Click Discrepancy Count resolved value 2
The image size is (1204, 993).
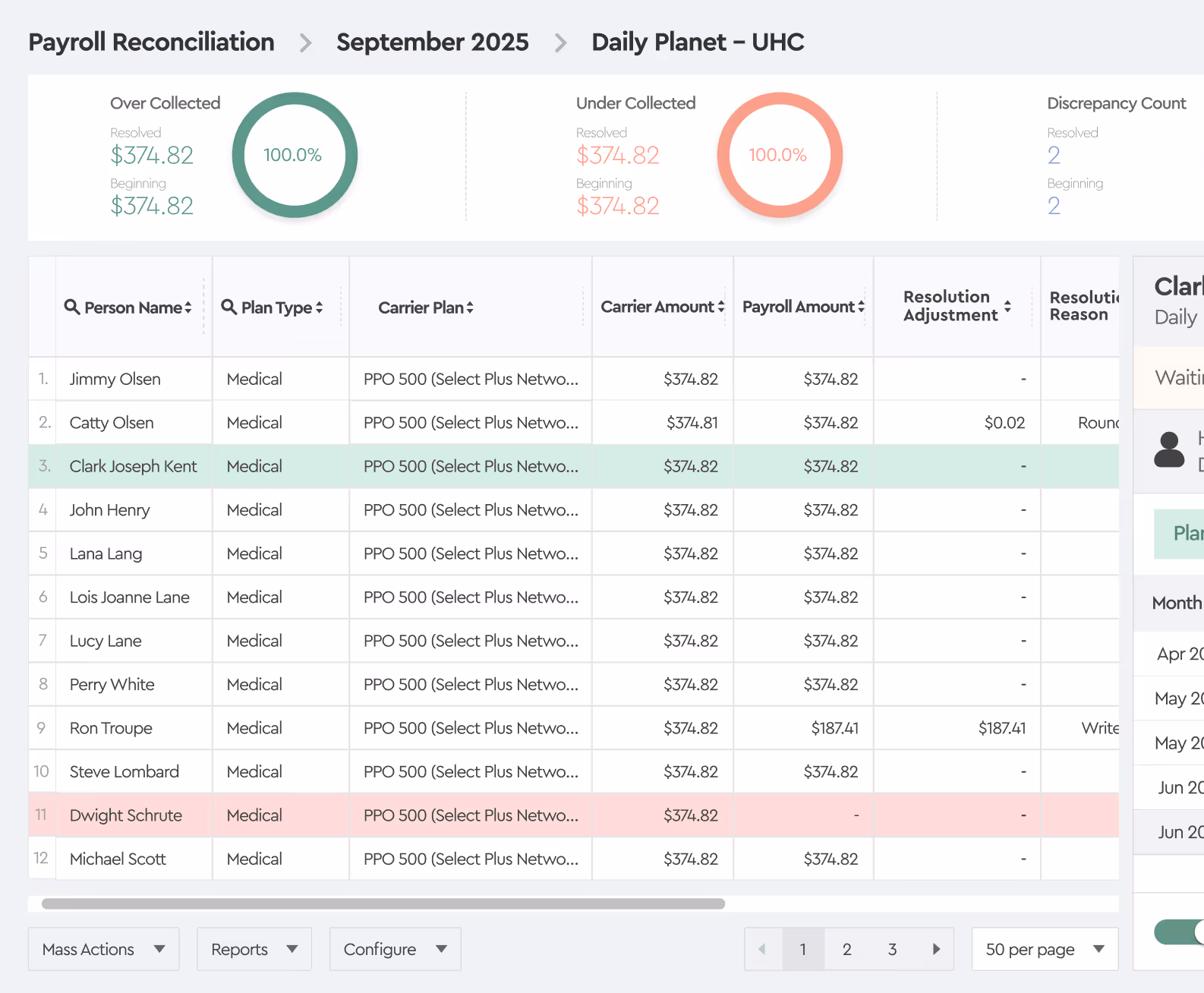[x=1054, y=155]
